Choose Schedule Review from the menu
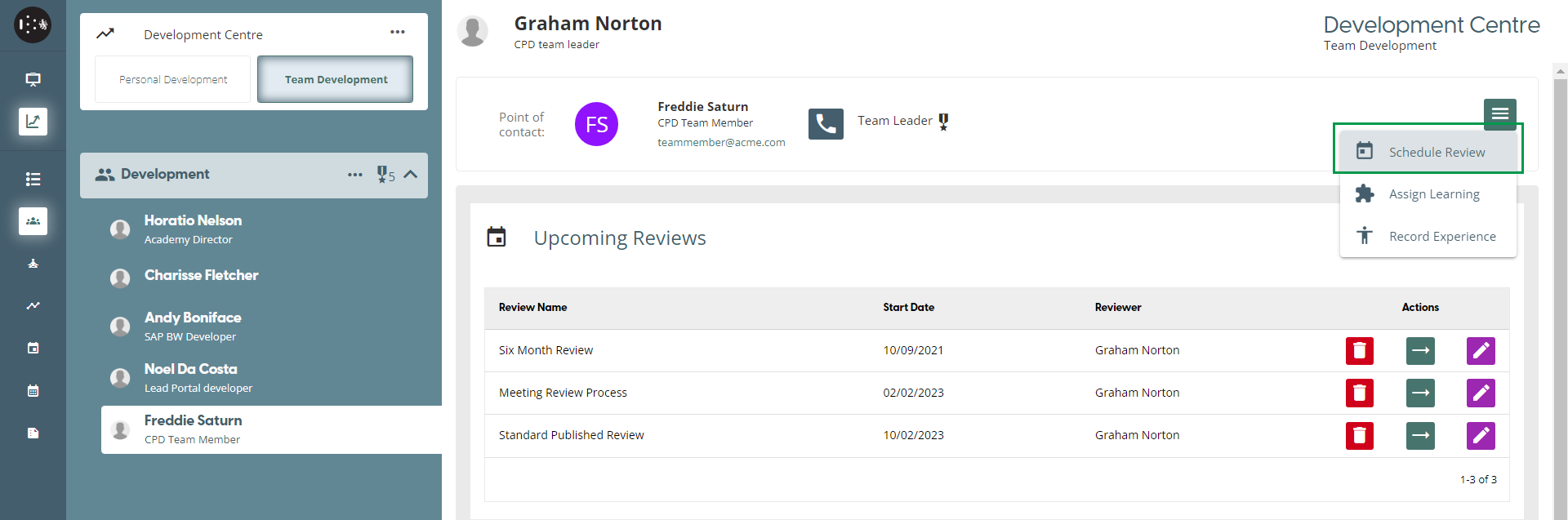Image resolution: width=1568 pixels, height=520 pixels. click(1436, 153)
